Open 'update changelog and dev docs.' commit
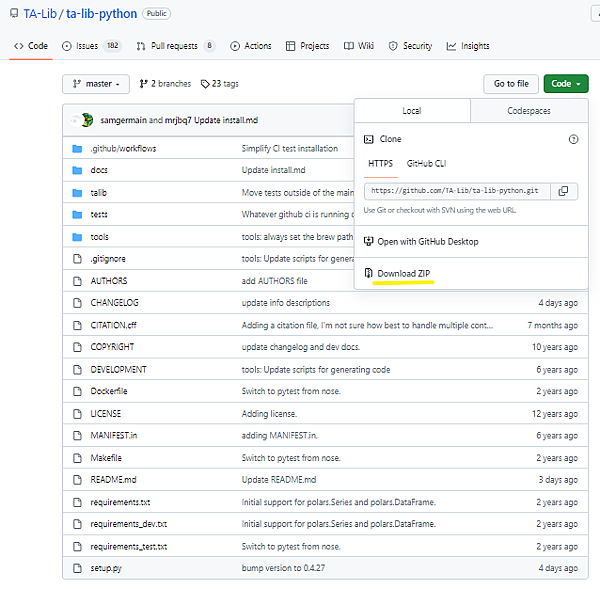Screen dimensions: 600x589 coord(301,347)
